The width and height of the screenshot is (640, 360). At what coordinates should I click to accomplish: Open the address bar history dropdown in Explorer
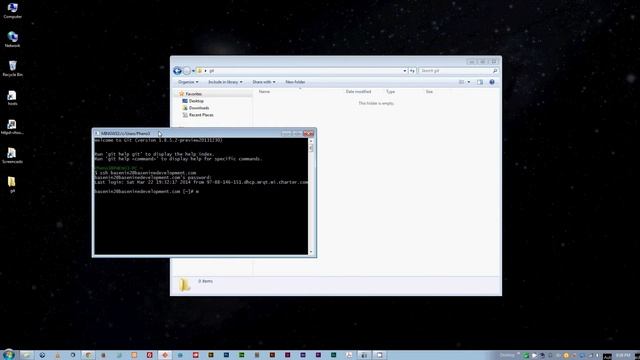404,71
